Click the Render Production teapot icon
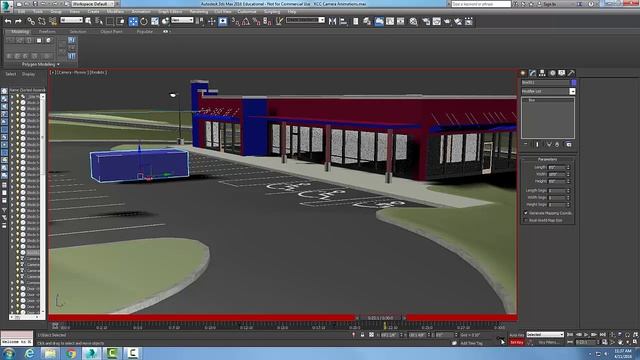640x360 pixels. pos(447,22)
